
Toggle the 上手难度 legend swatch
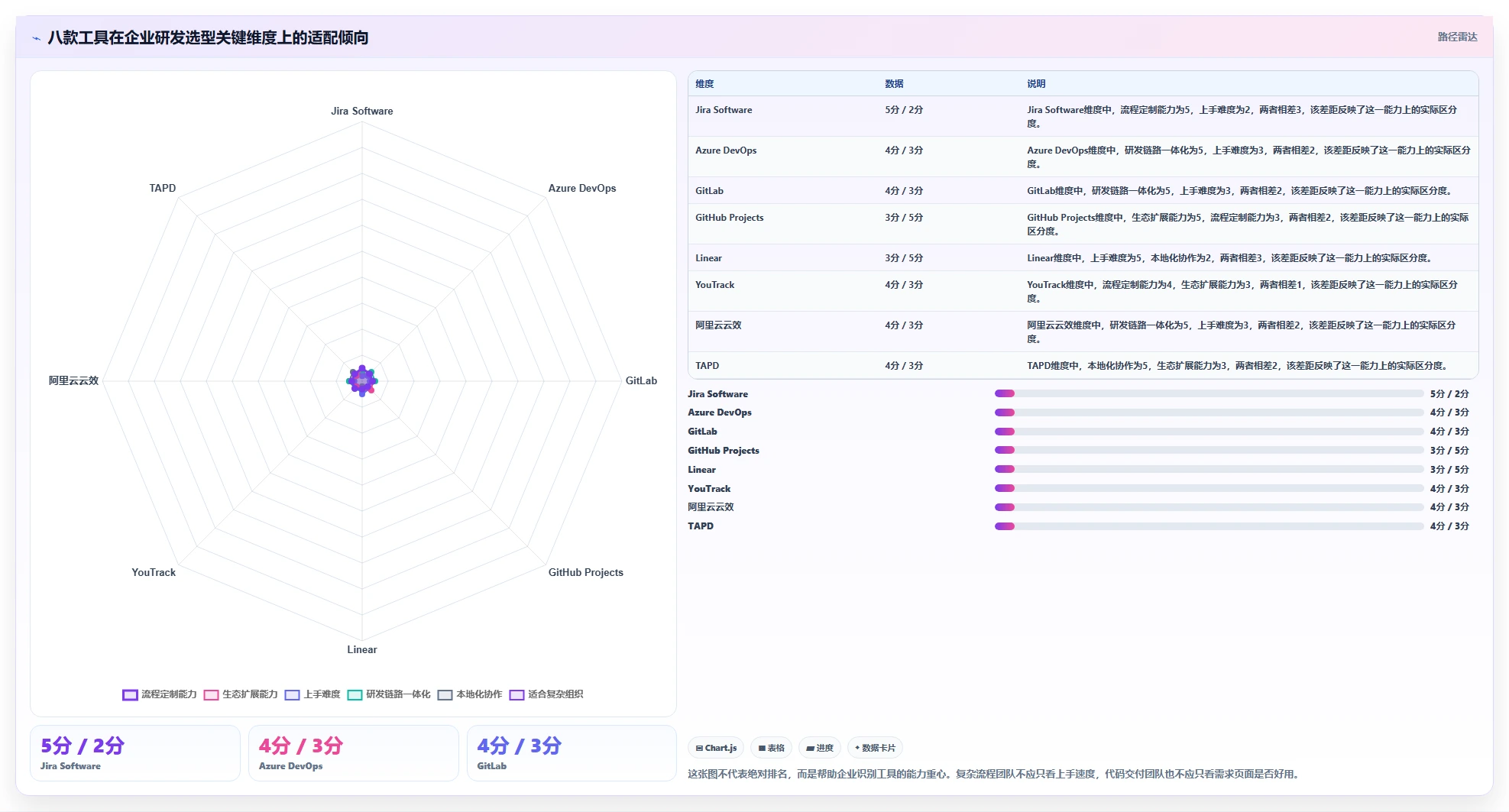tap(292, 694)
